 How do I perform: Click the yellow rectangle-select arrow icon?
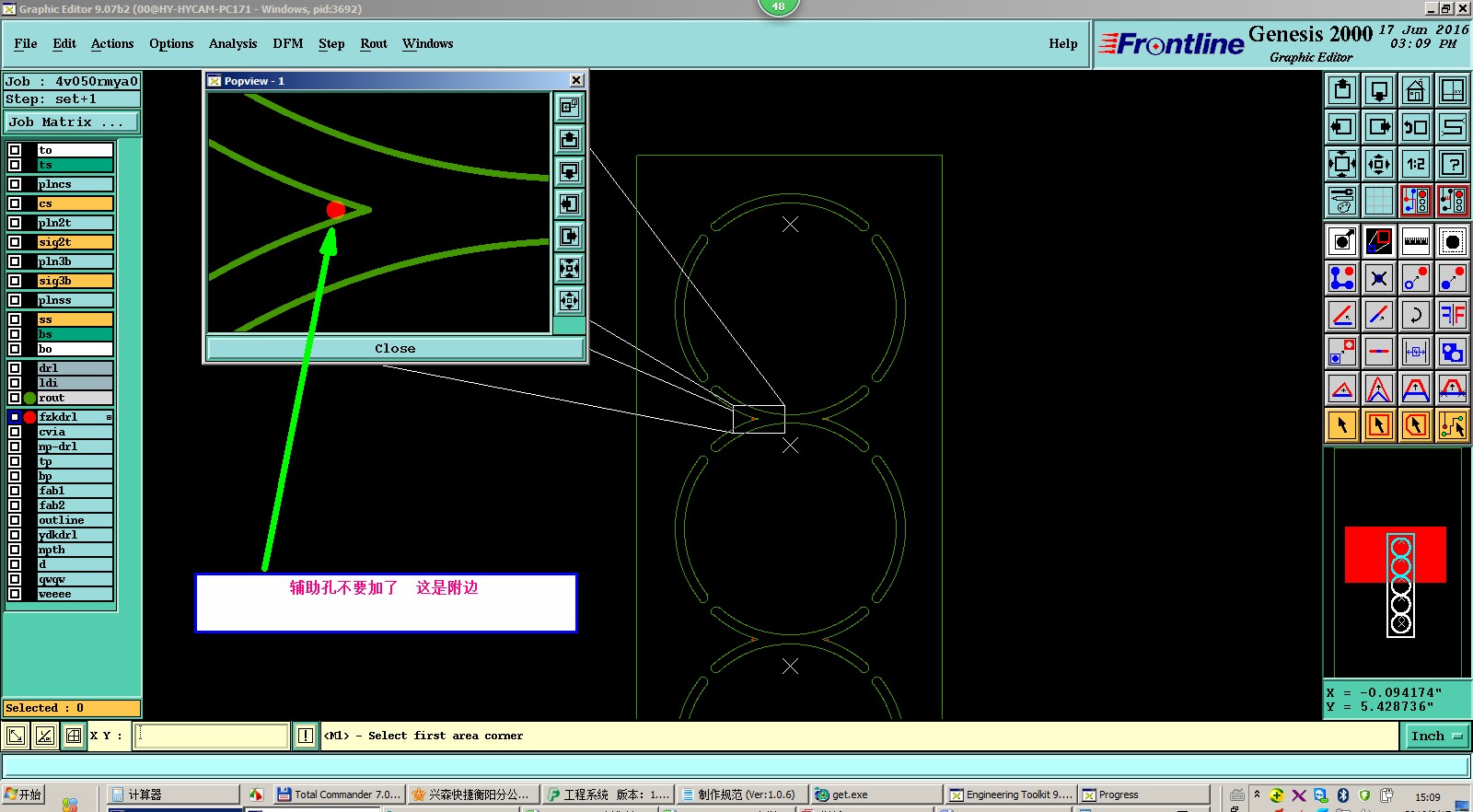1379,425
